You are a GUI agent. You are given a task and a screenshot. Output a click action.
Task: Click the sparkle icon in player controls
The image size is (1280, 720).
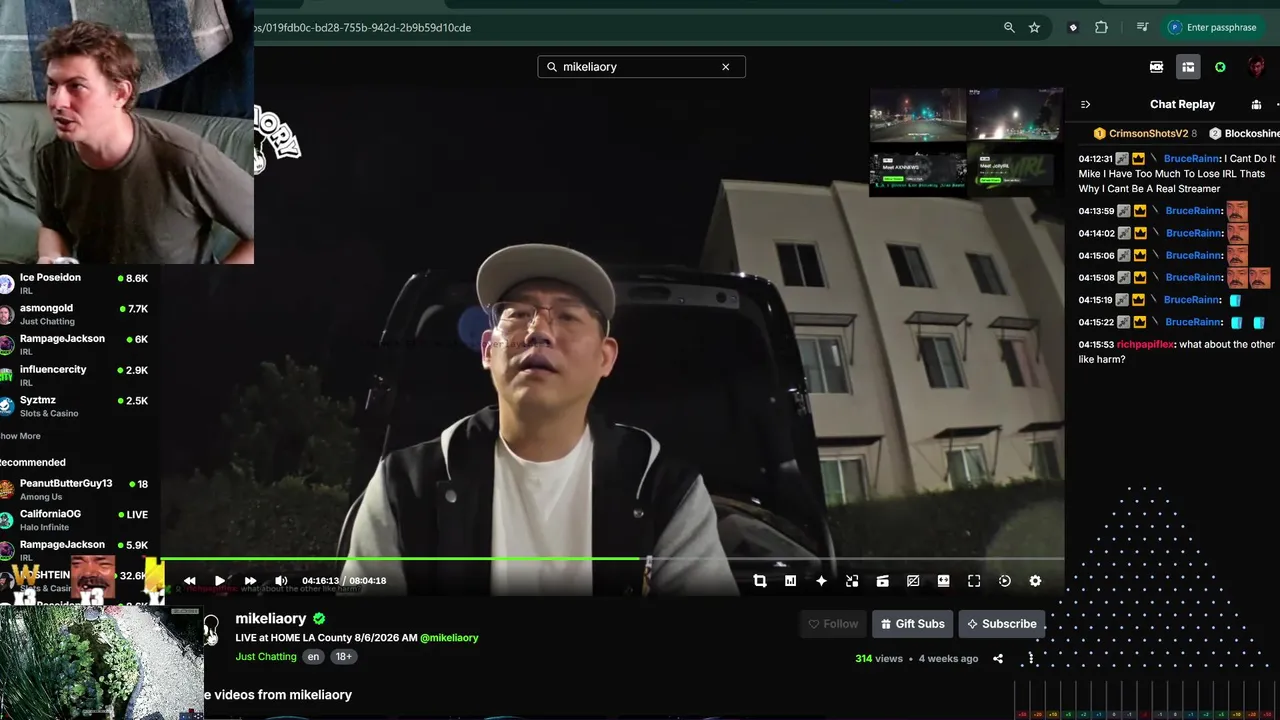click(x=821, y=581)
